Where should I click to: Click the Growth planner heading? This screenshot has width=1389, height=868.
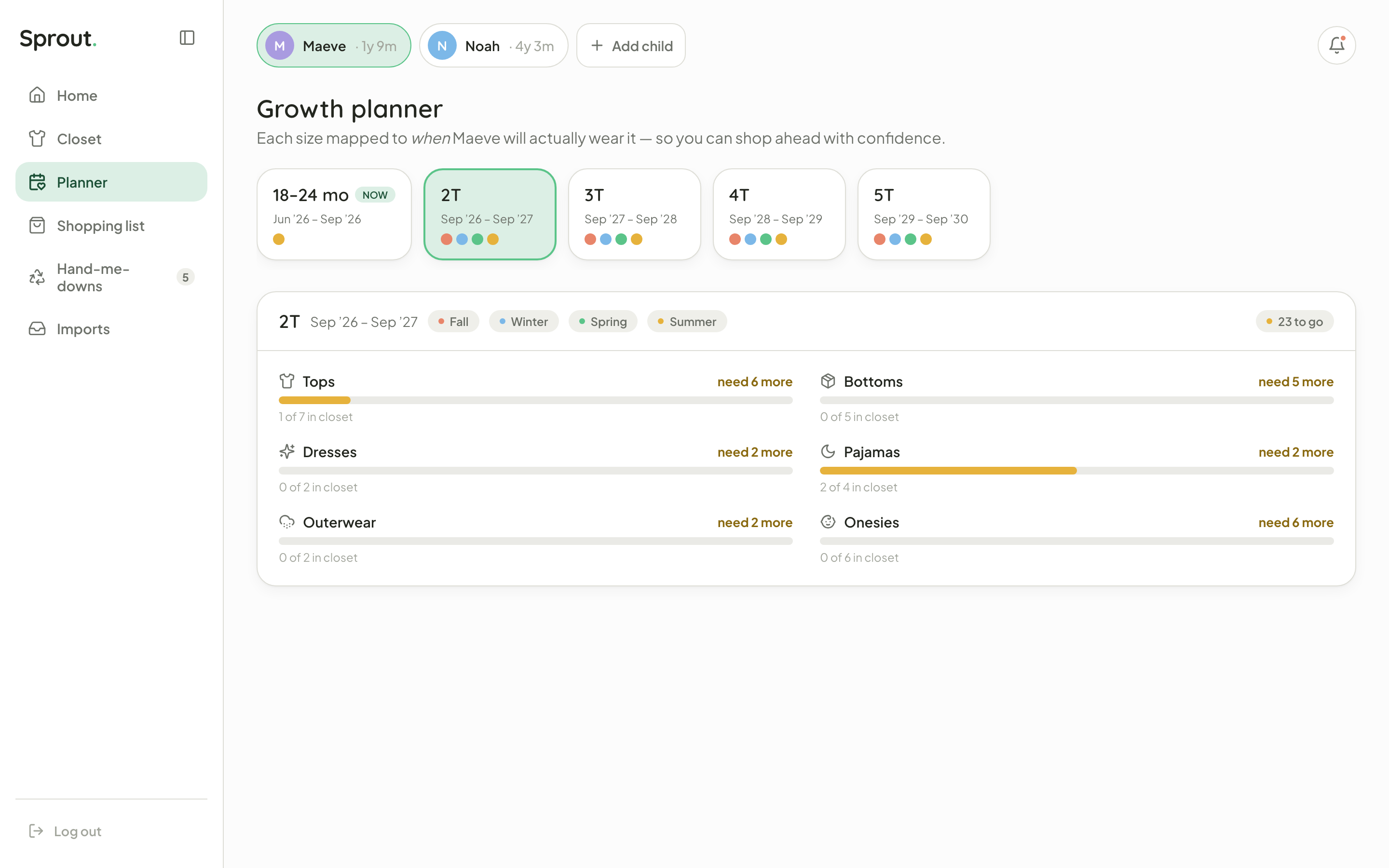click(x=350, y=109)
